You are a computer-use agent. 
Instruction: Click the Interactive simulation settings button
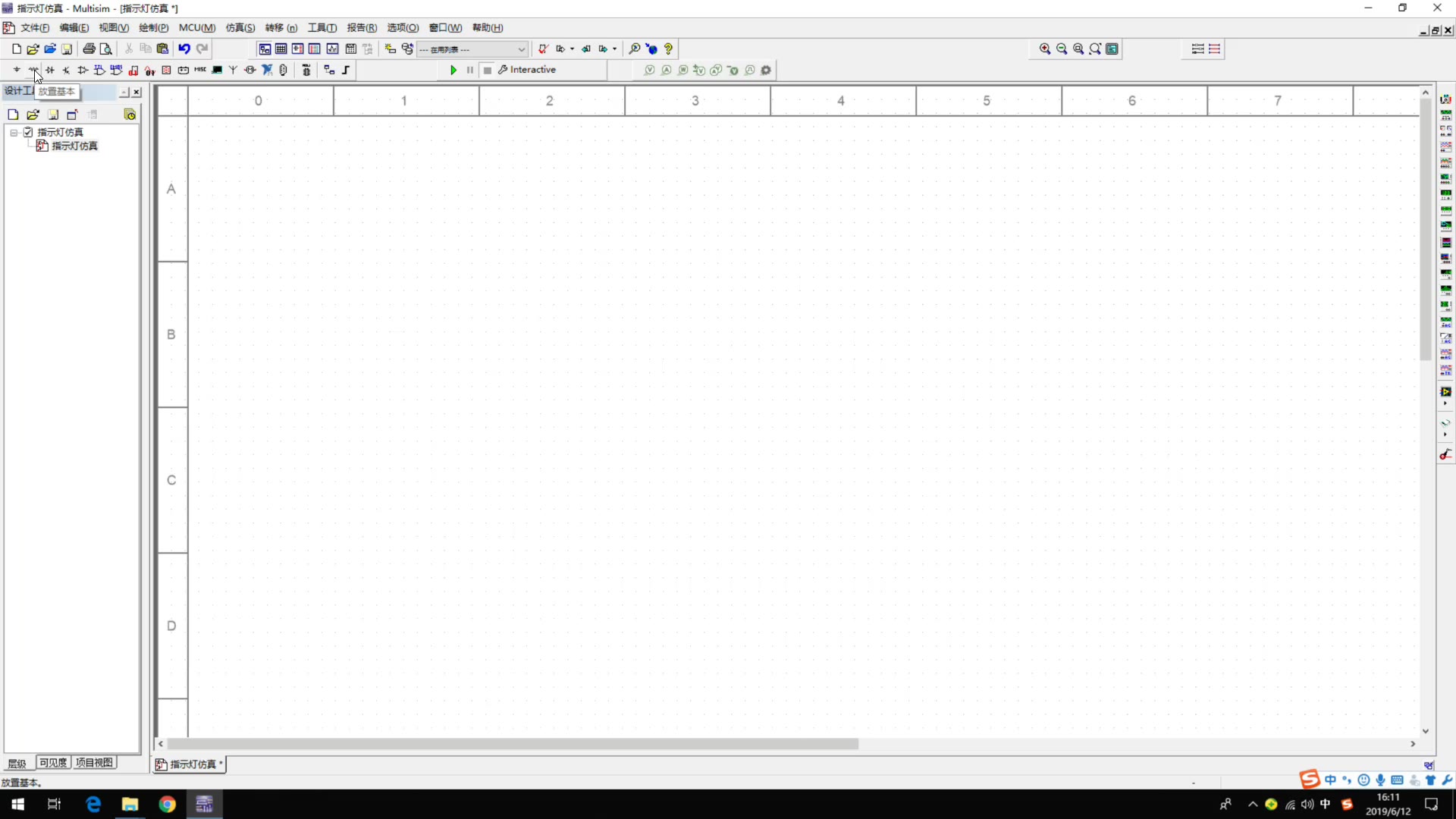pos(527,70)
